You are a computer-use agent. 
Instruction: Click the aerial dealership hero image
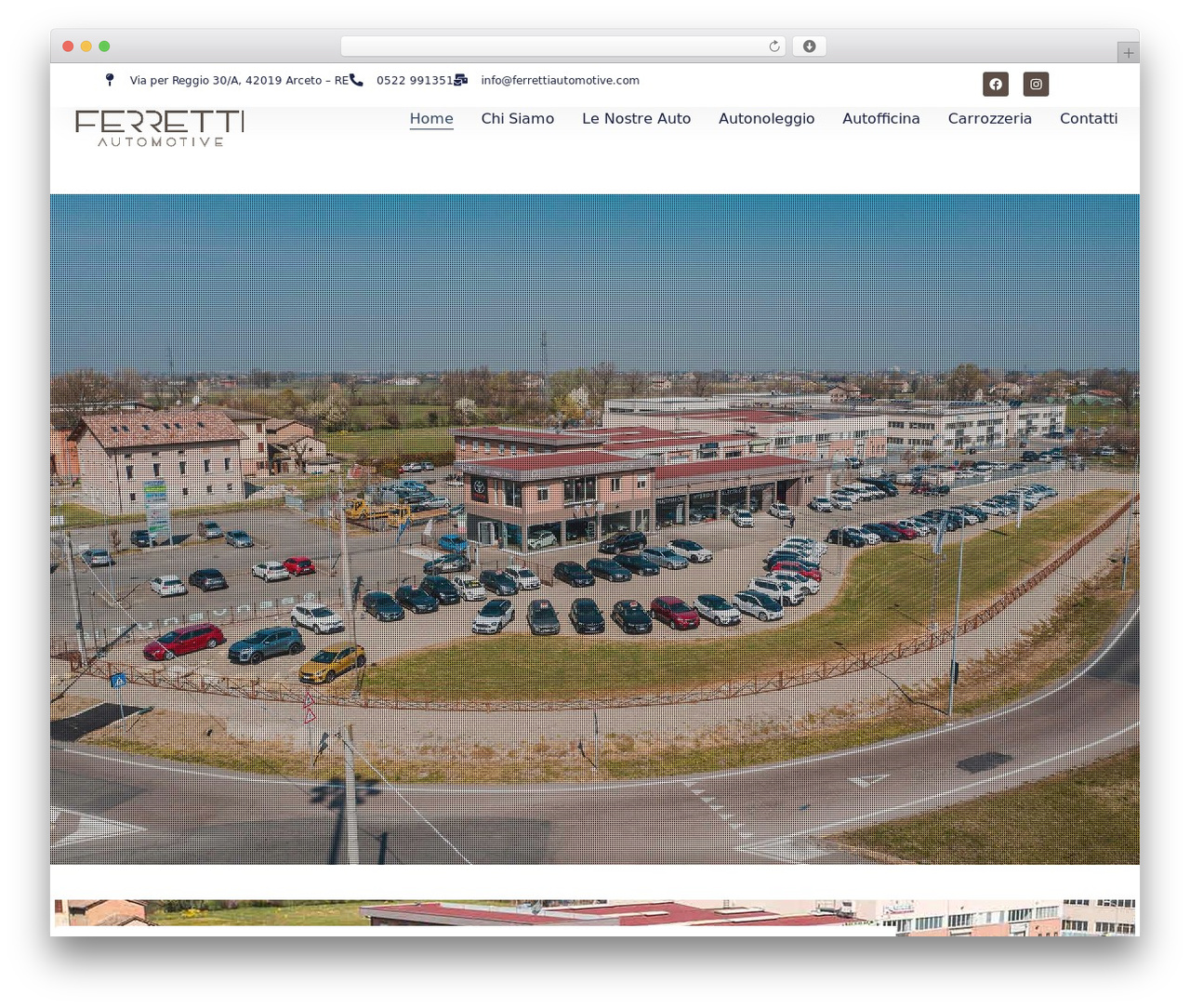(595, 529)
